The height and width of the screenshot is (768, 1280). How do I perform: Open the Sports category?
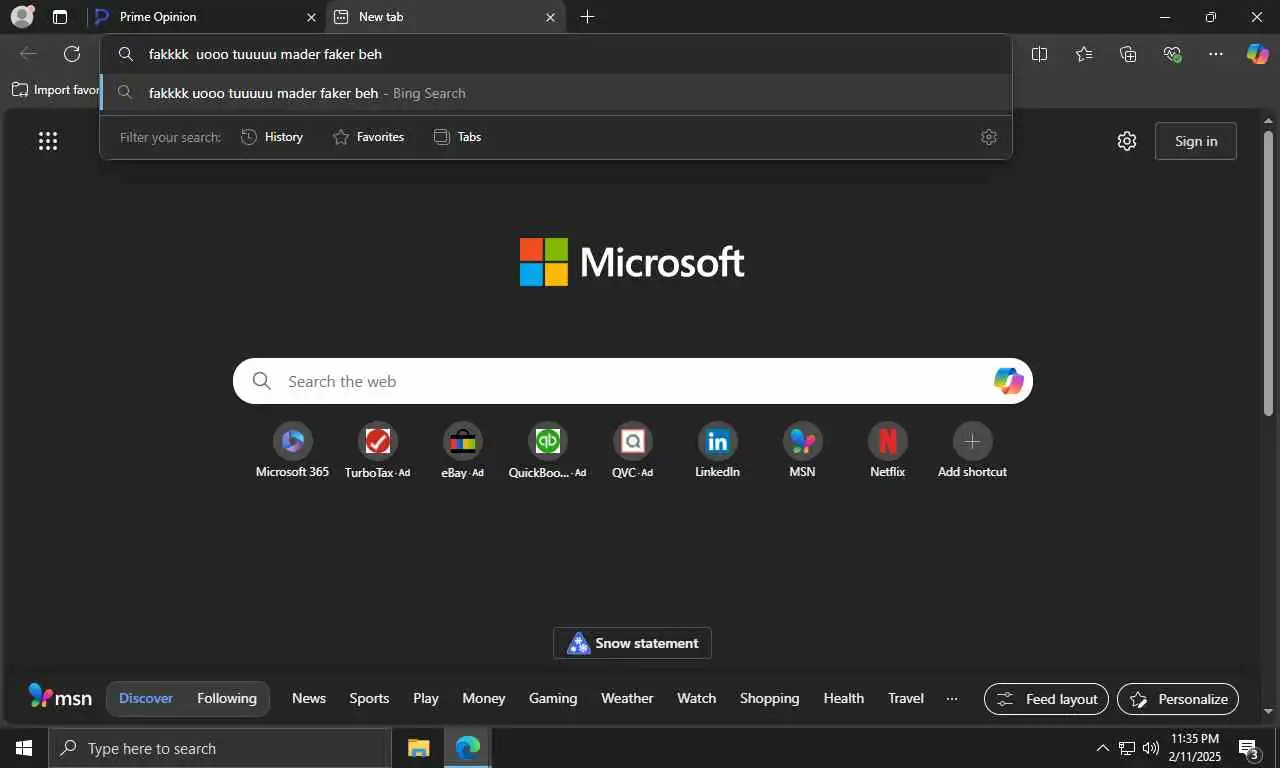[x=369, y=698]
